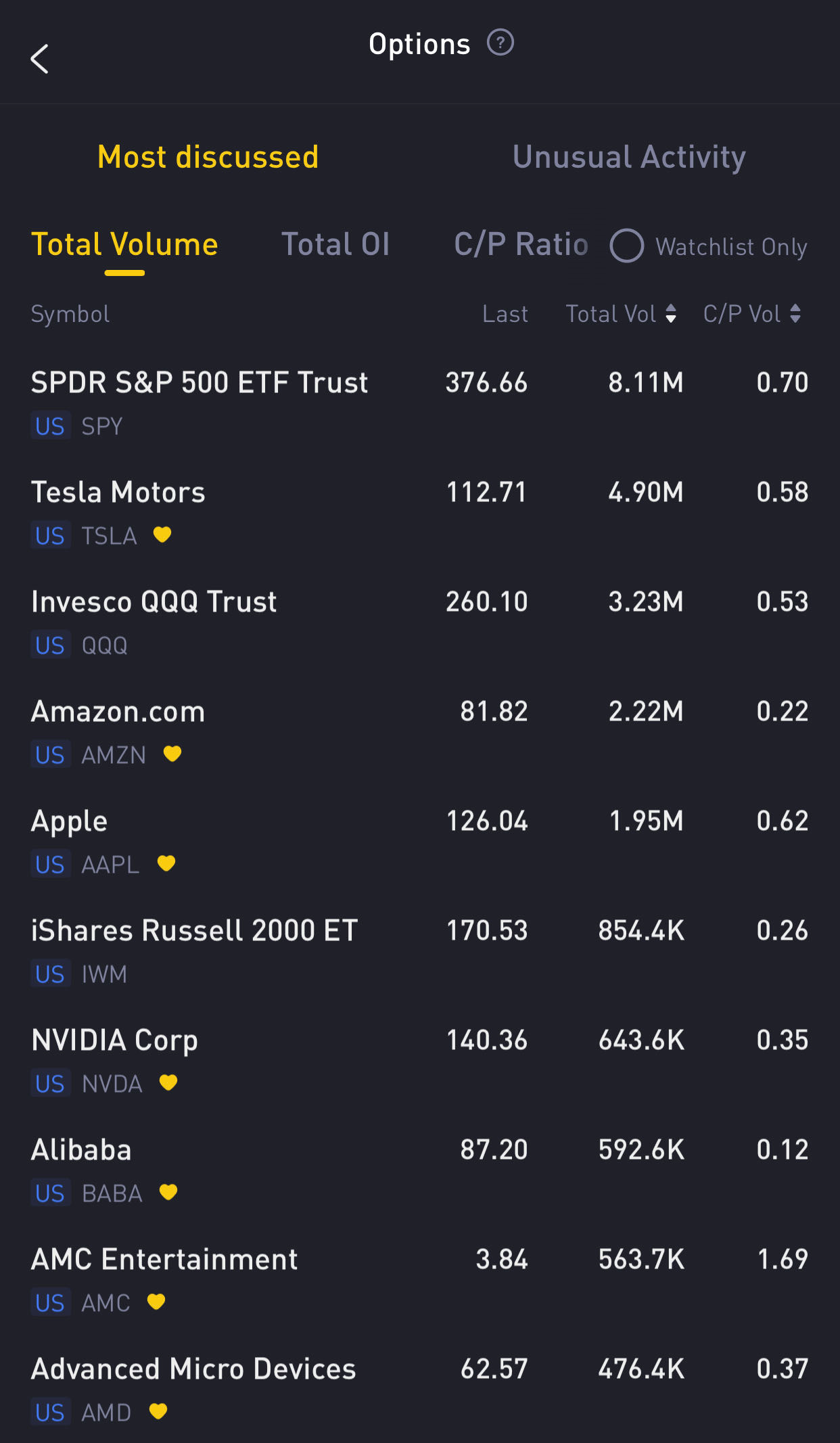840x1443 pixels.
Task: Tap AMD's yellow watchlist heart
Action: (158, 1412)
